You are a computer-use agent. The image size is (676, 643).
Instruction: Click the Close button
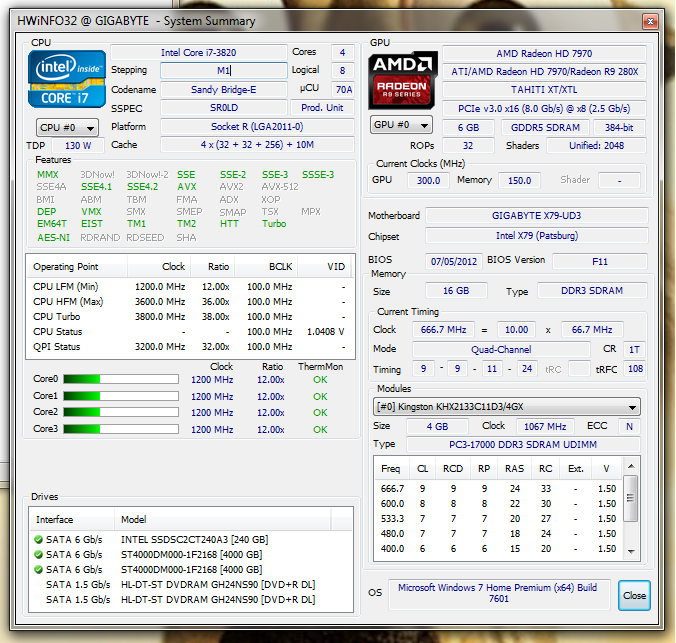(x=634, y=596)
